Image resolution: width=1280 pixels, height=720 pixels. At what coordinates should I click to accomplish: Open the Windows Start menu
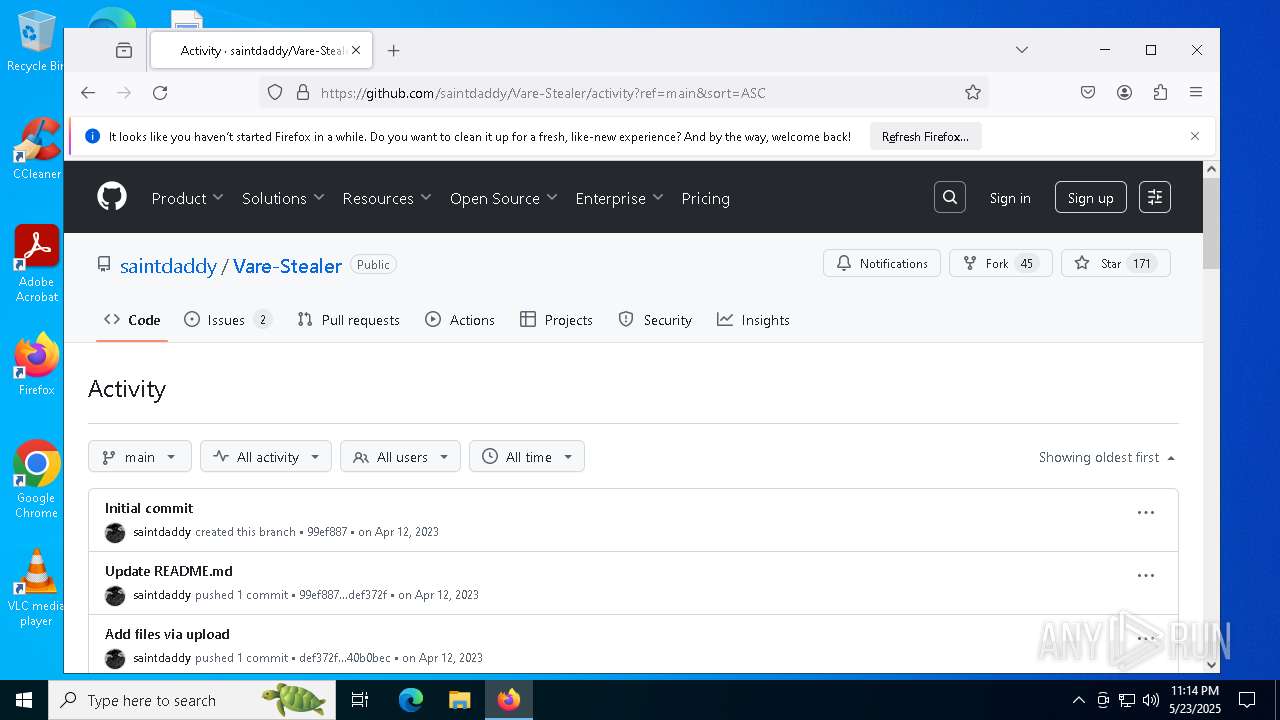[24, 700]
